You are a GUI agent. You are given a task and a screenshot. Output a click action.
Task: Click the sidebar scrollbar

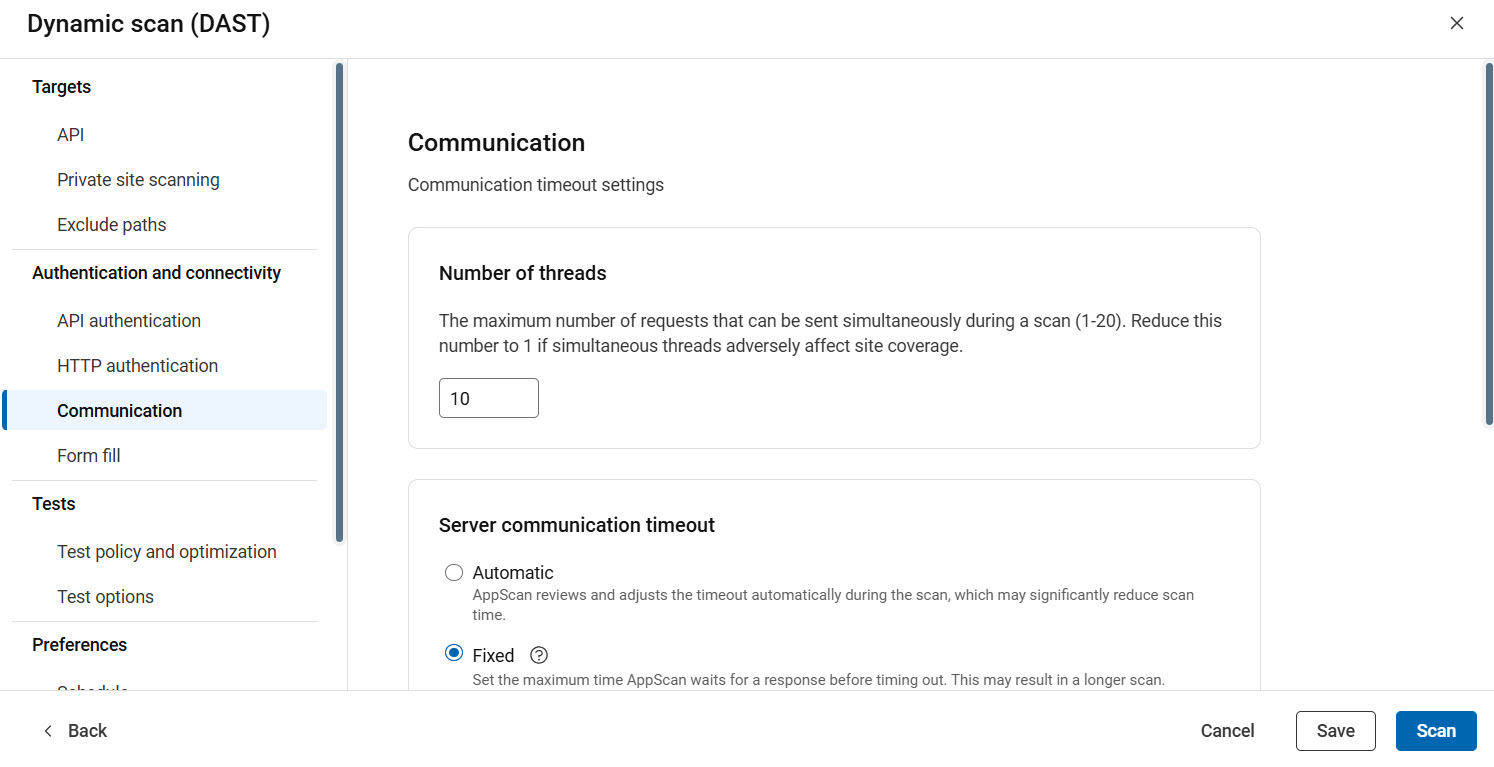click(338, 300)
